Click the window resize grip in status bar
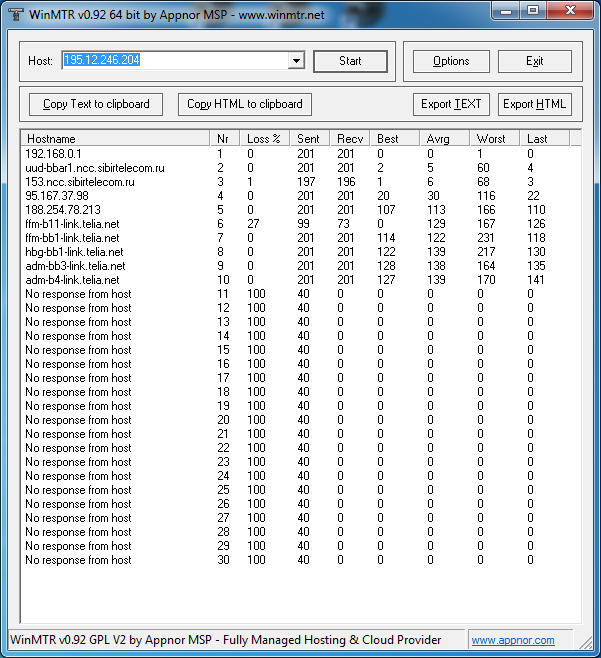601x658 pixels. pos(586,643)
